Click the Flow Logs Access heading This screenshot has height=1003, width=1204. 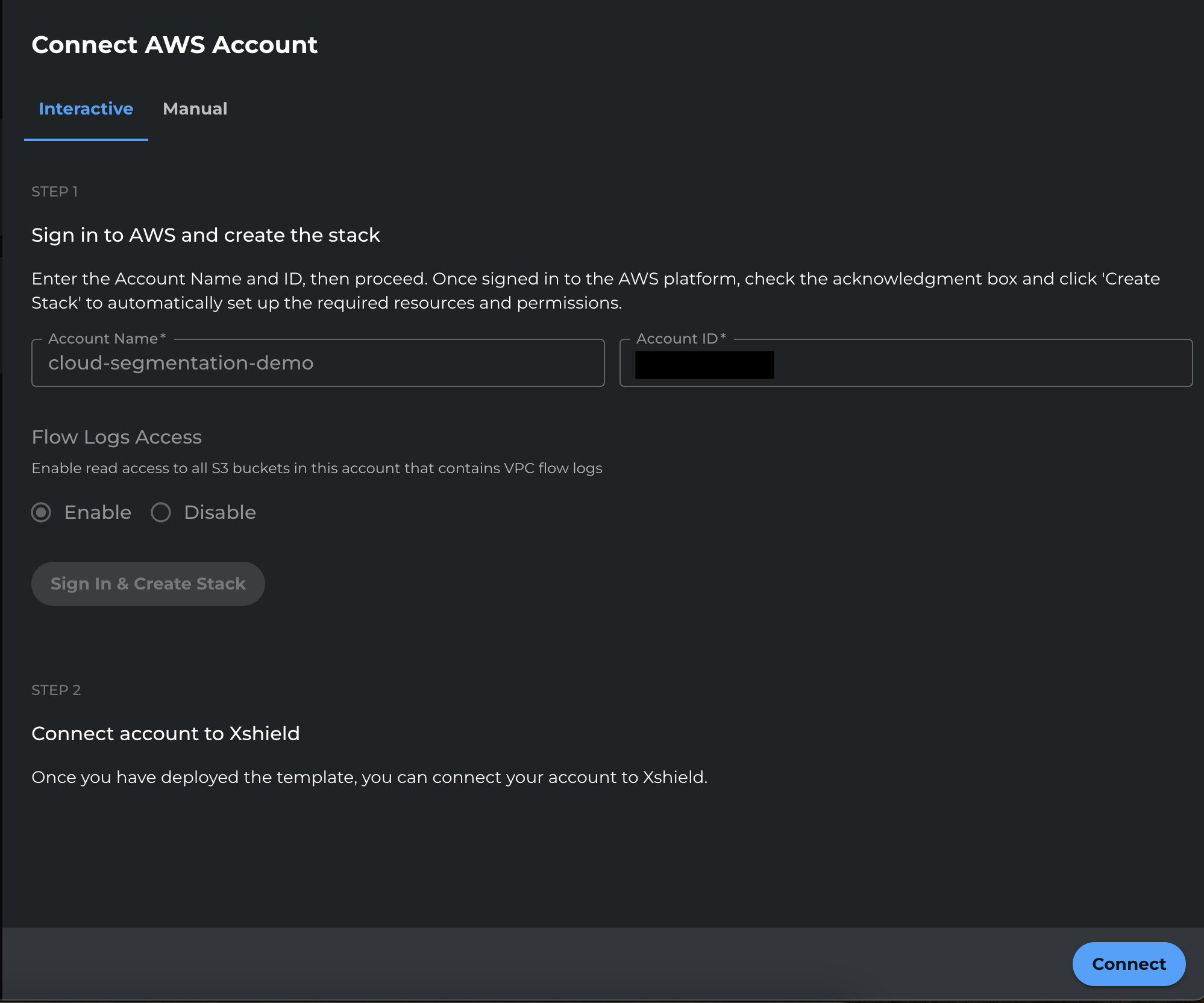coord(117,437)
